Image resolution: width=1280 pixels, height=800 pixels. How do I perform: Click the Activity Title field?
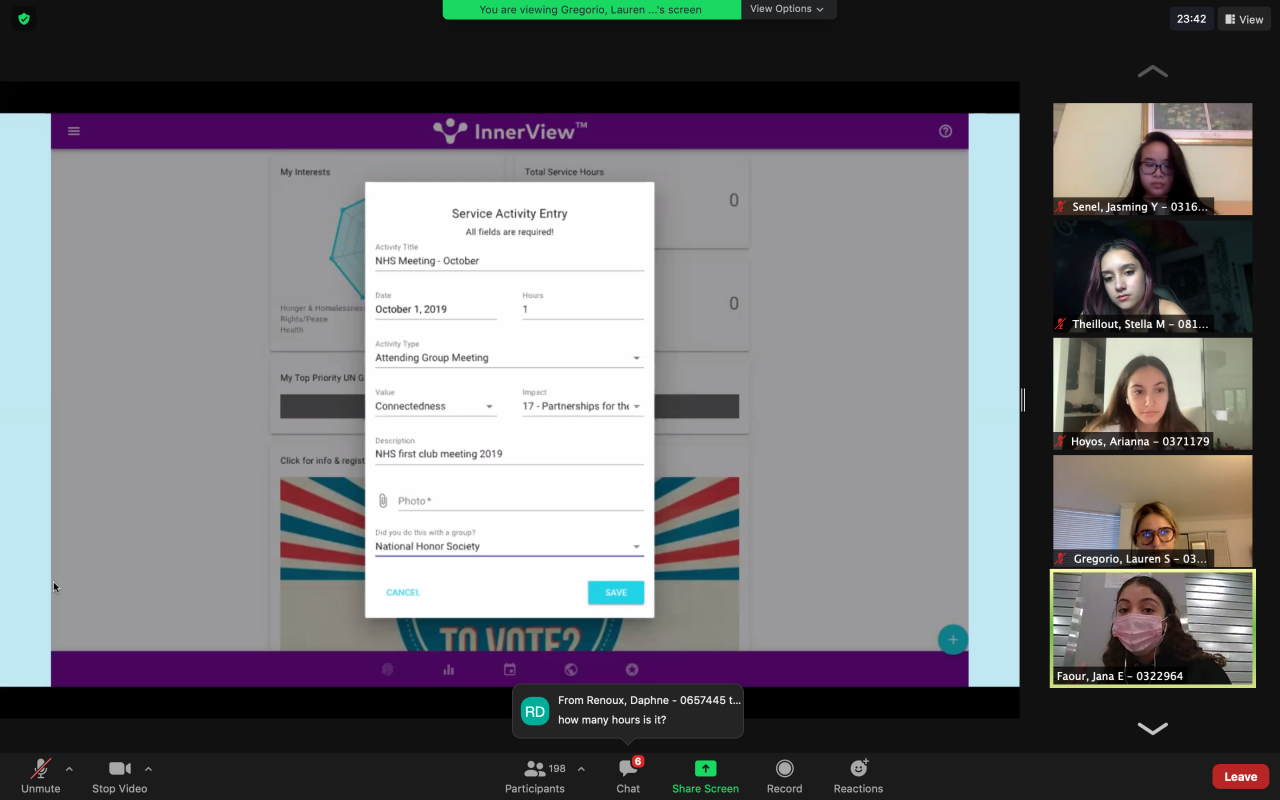[x=509, y=261]
